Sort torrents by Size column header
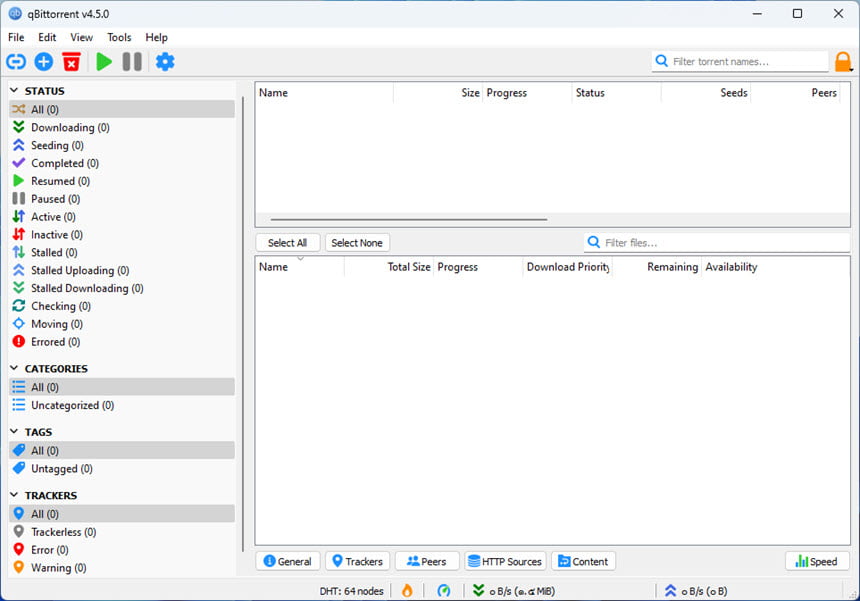Viewport: 860px width, 601px height. pyautogui.click(x=438, y=93)
